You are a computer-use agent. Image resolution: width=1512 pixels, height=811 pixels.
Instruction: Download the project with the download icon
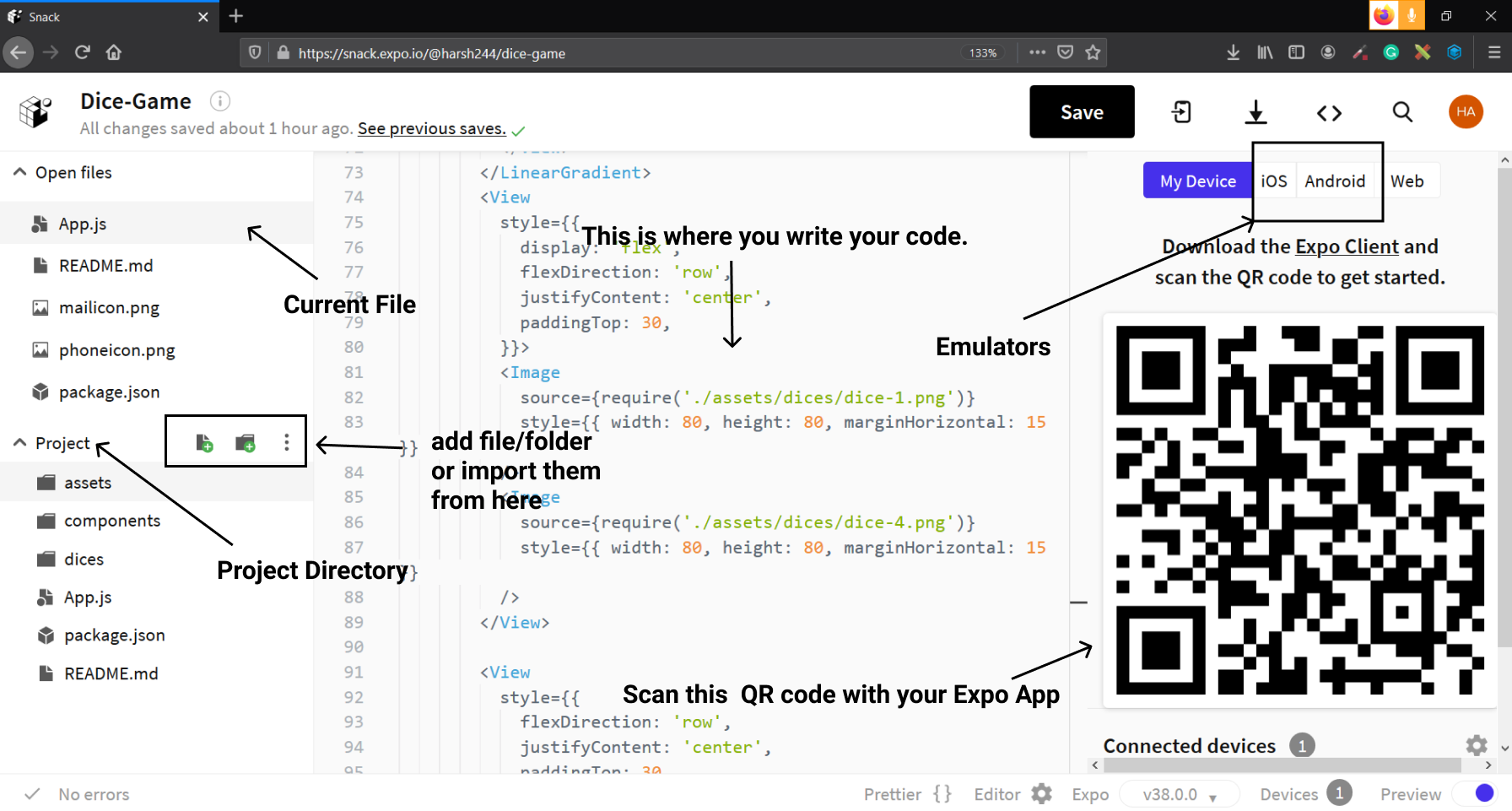(1255, 111)
